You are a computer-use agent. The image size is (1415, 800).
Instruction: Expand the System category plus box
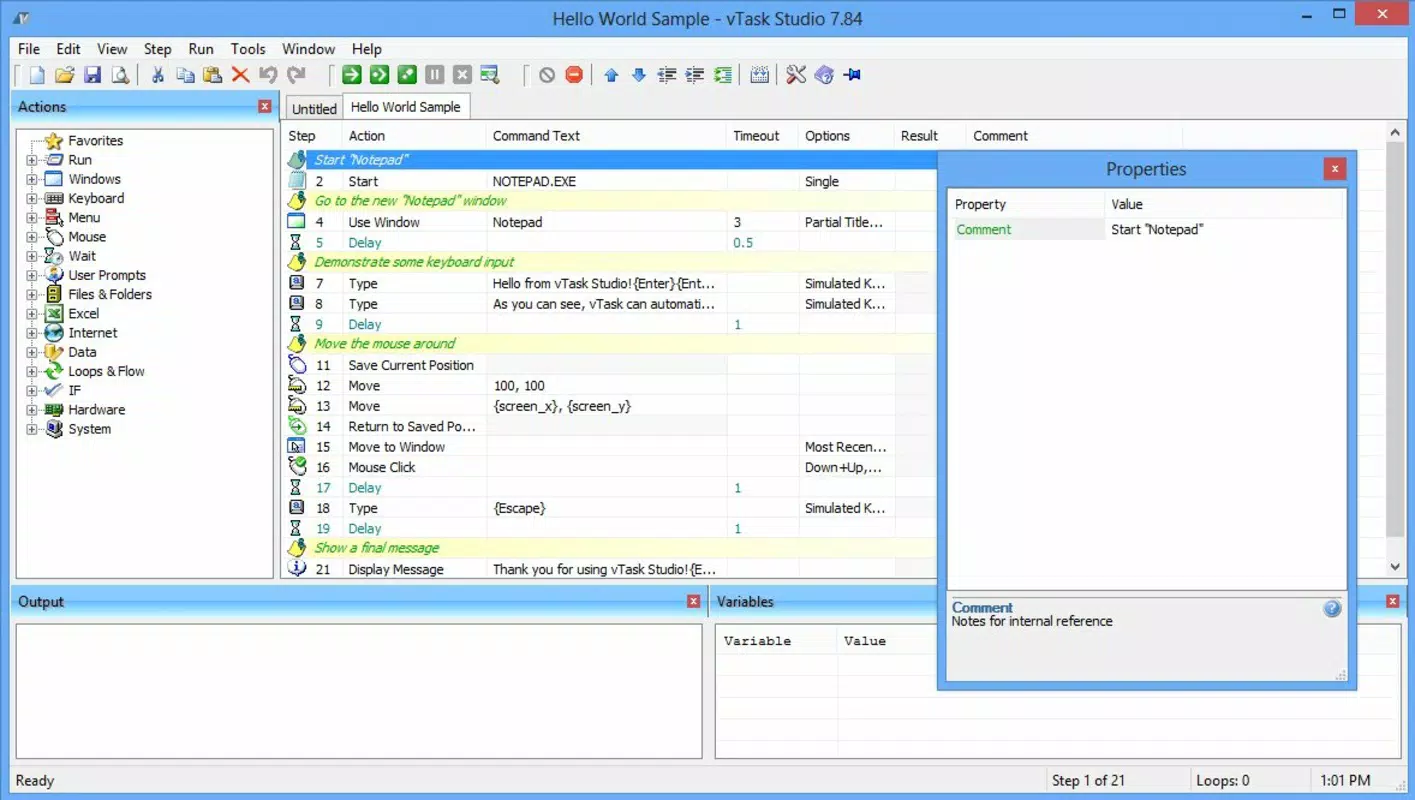coord(32,429)
